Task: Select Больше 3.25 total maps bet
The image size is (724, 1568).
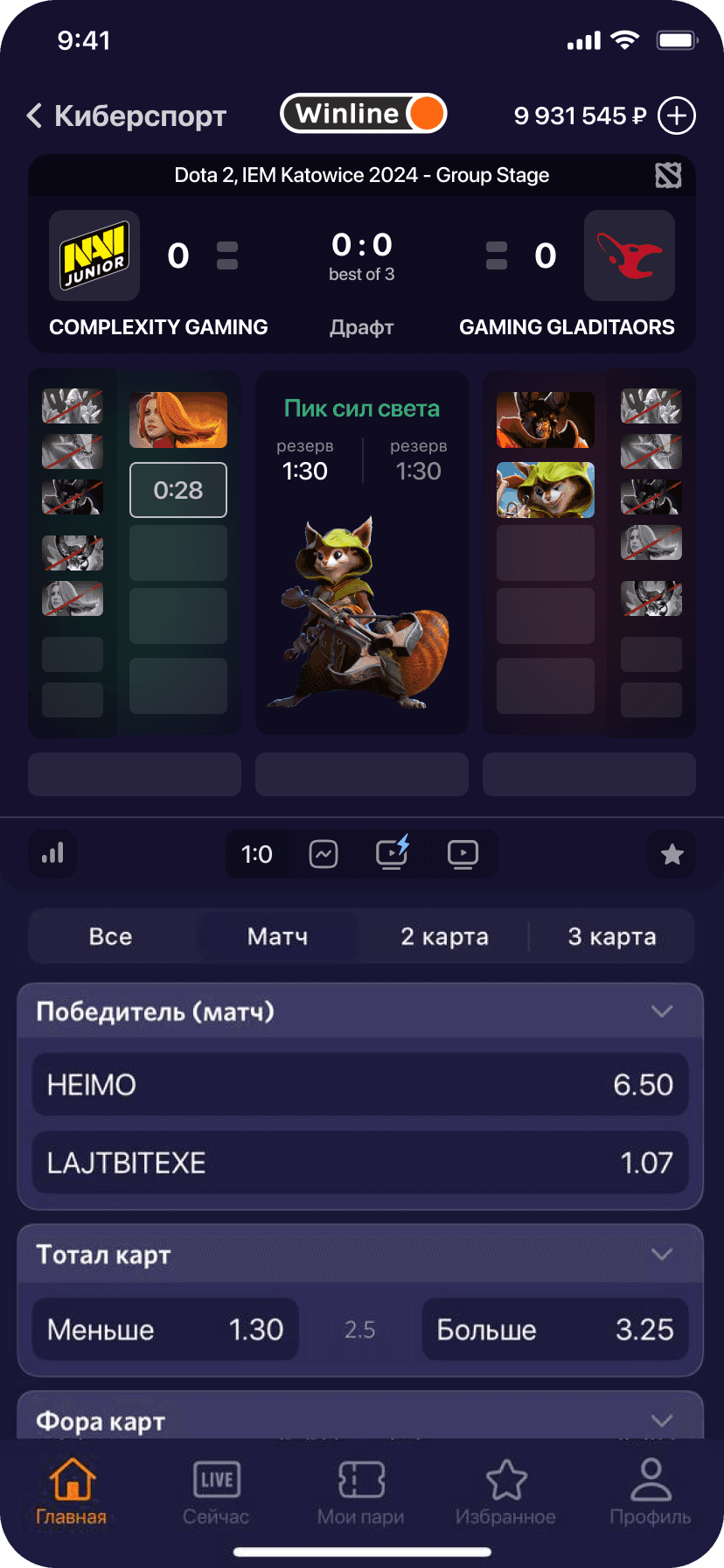Action: [555, 1330]
